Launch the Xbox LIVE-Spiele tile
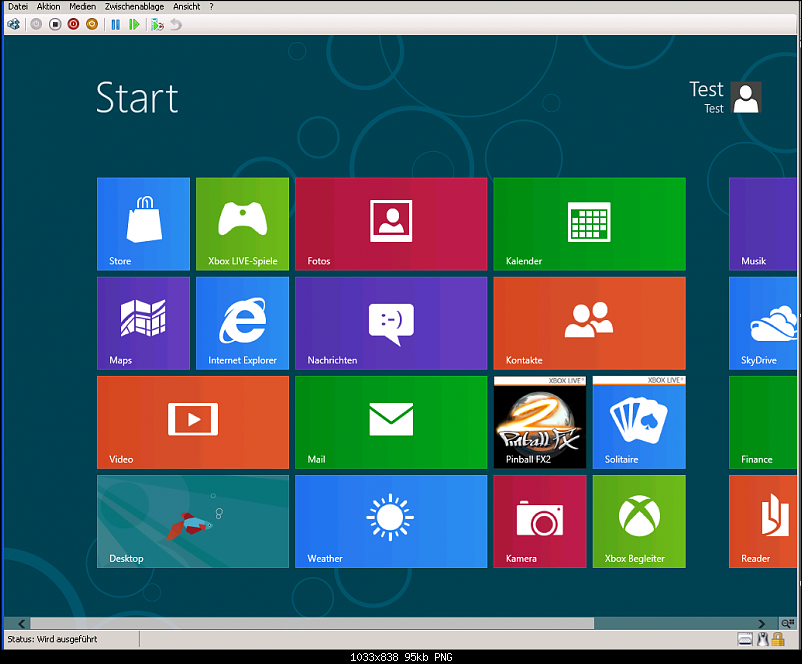 pos(242,224)
